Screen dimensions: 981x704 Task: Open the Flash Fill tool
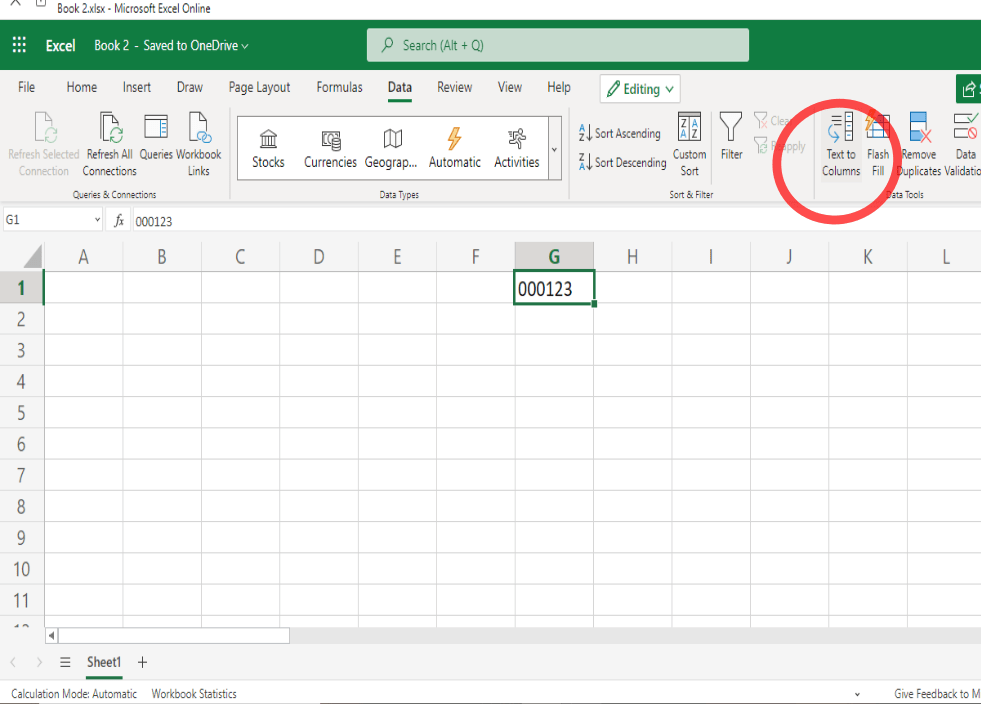point(878,147)
